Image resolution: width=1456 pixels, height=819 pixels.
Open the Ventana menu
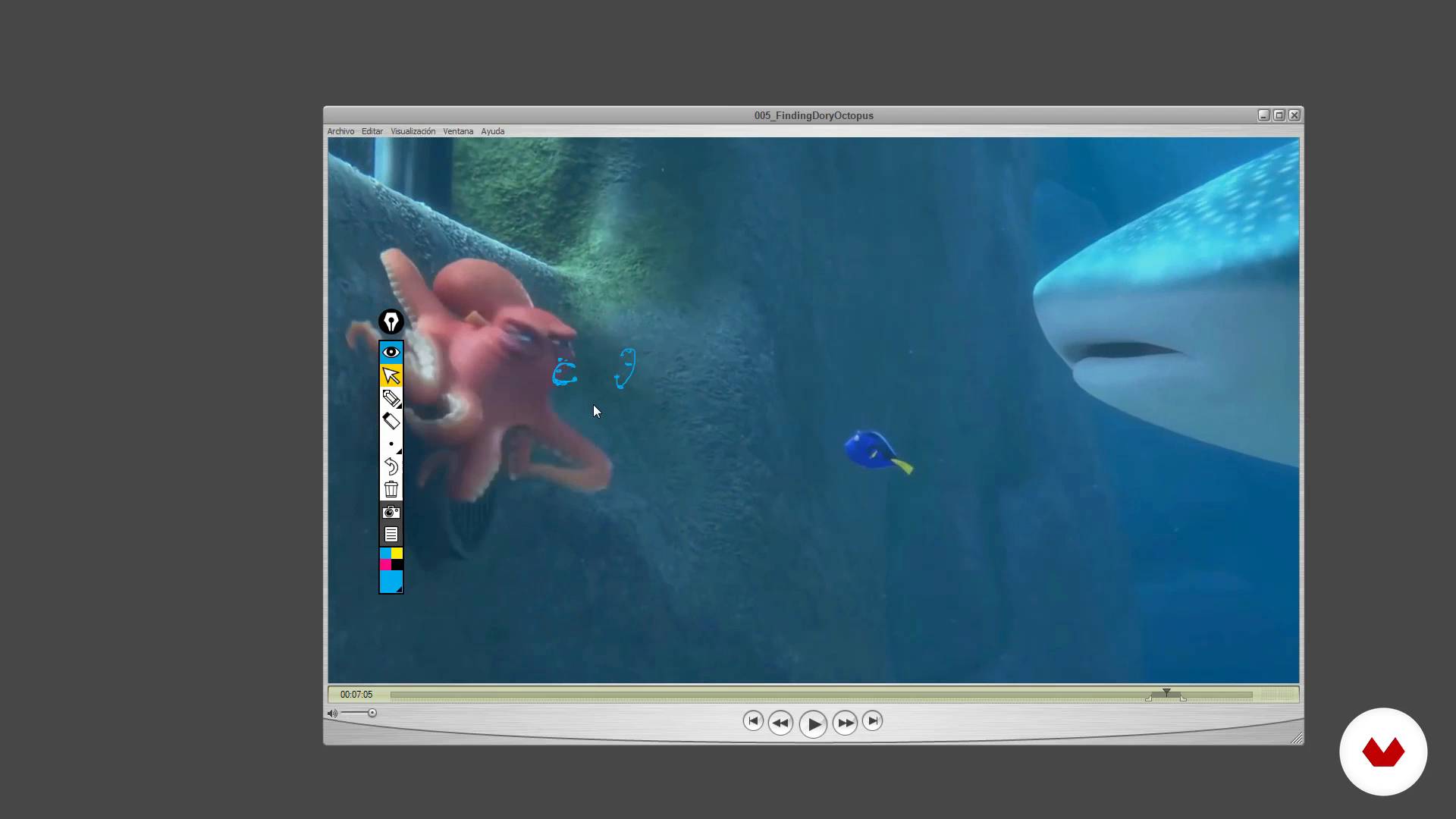(458, 131)
